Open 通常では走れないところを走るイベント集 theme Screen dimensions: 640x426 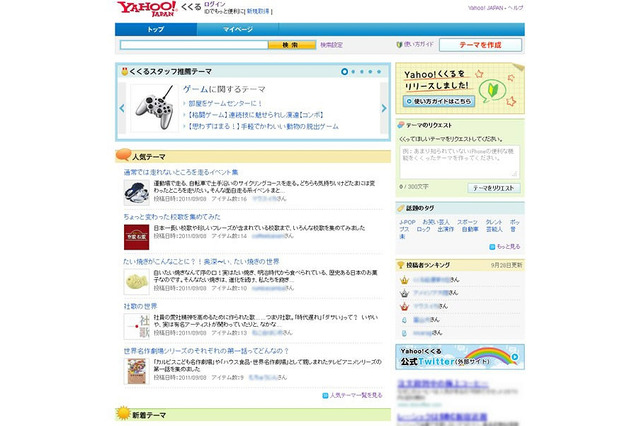(181, 172)
